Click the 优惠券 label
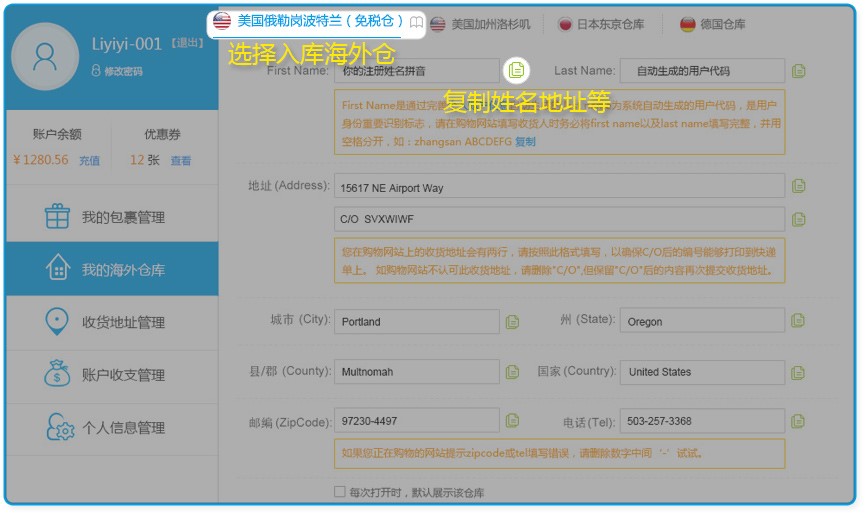 click(x=162, y=134)
